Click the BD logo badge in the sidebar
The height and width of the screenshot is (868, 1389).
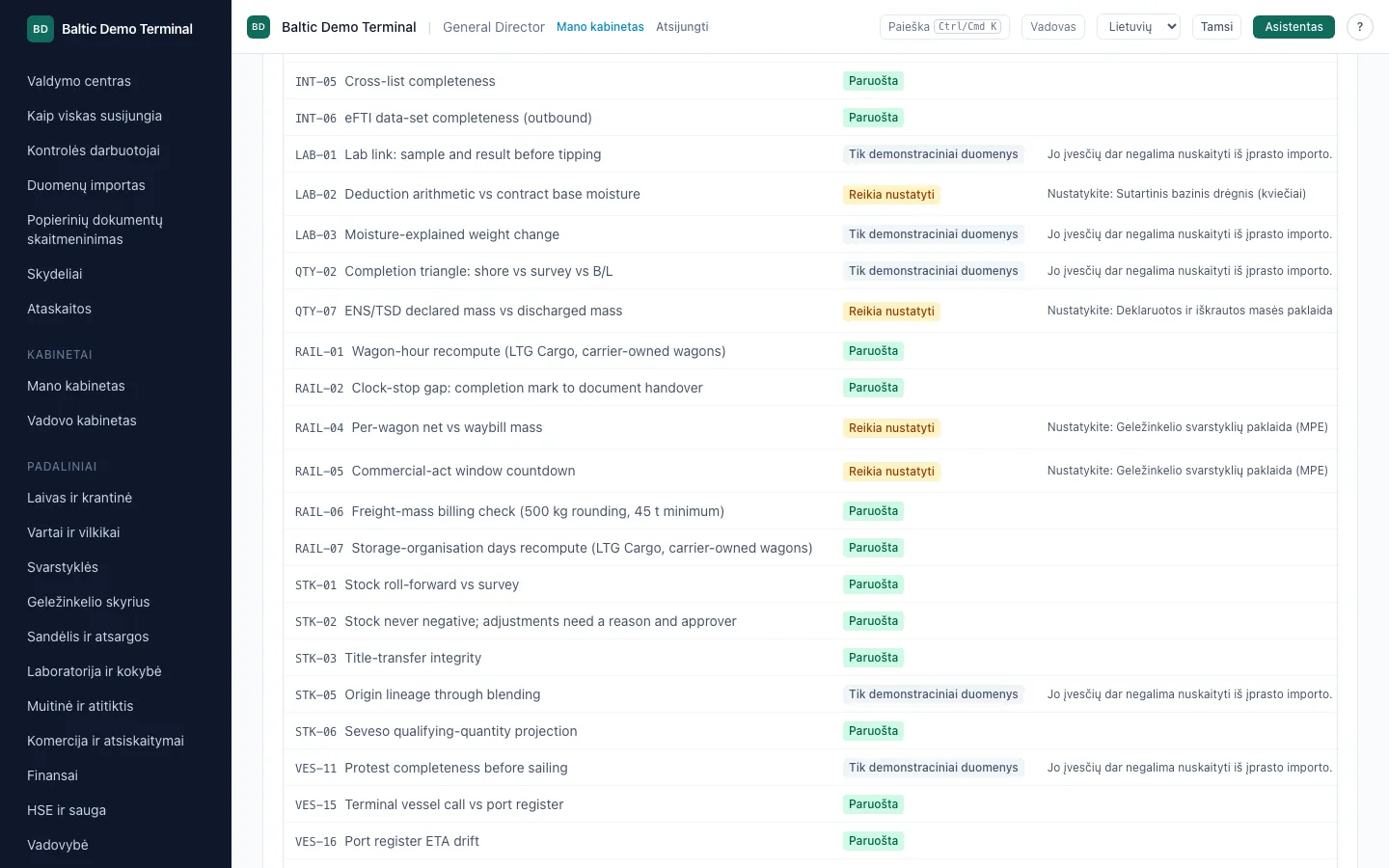[x=41, y=29]
